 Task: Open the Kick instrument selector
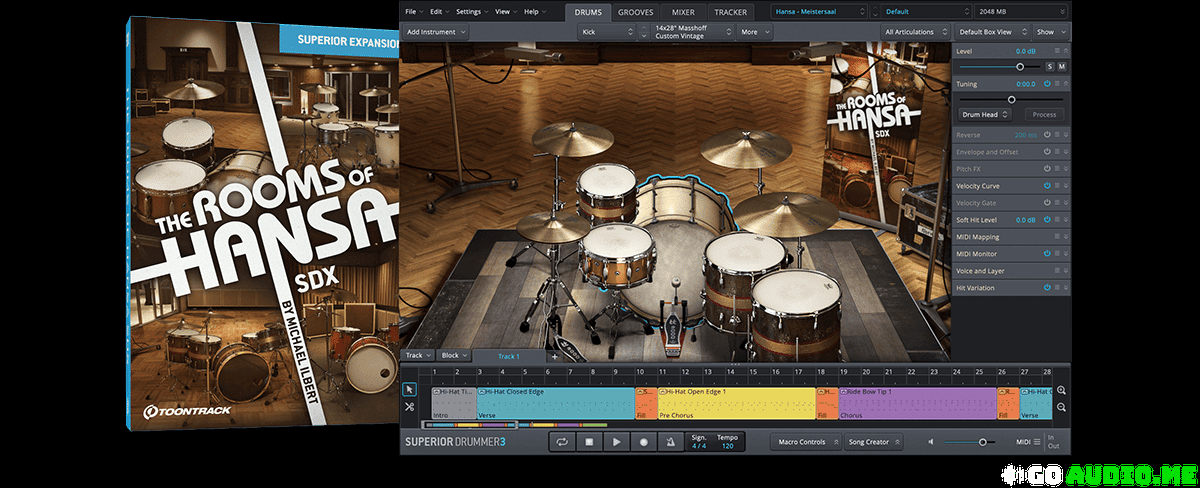coord(607,32)
